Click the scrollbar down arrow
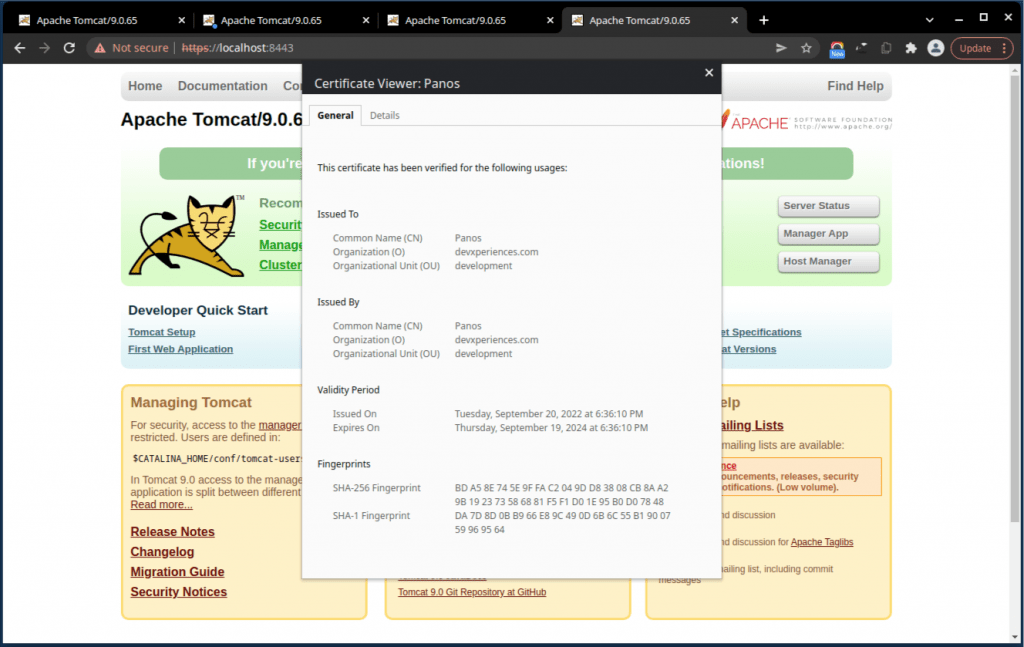 (1014, 637)
